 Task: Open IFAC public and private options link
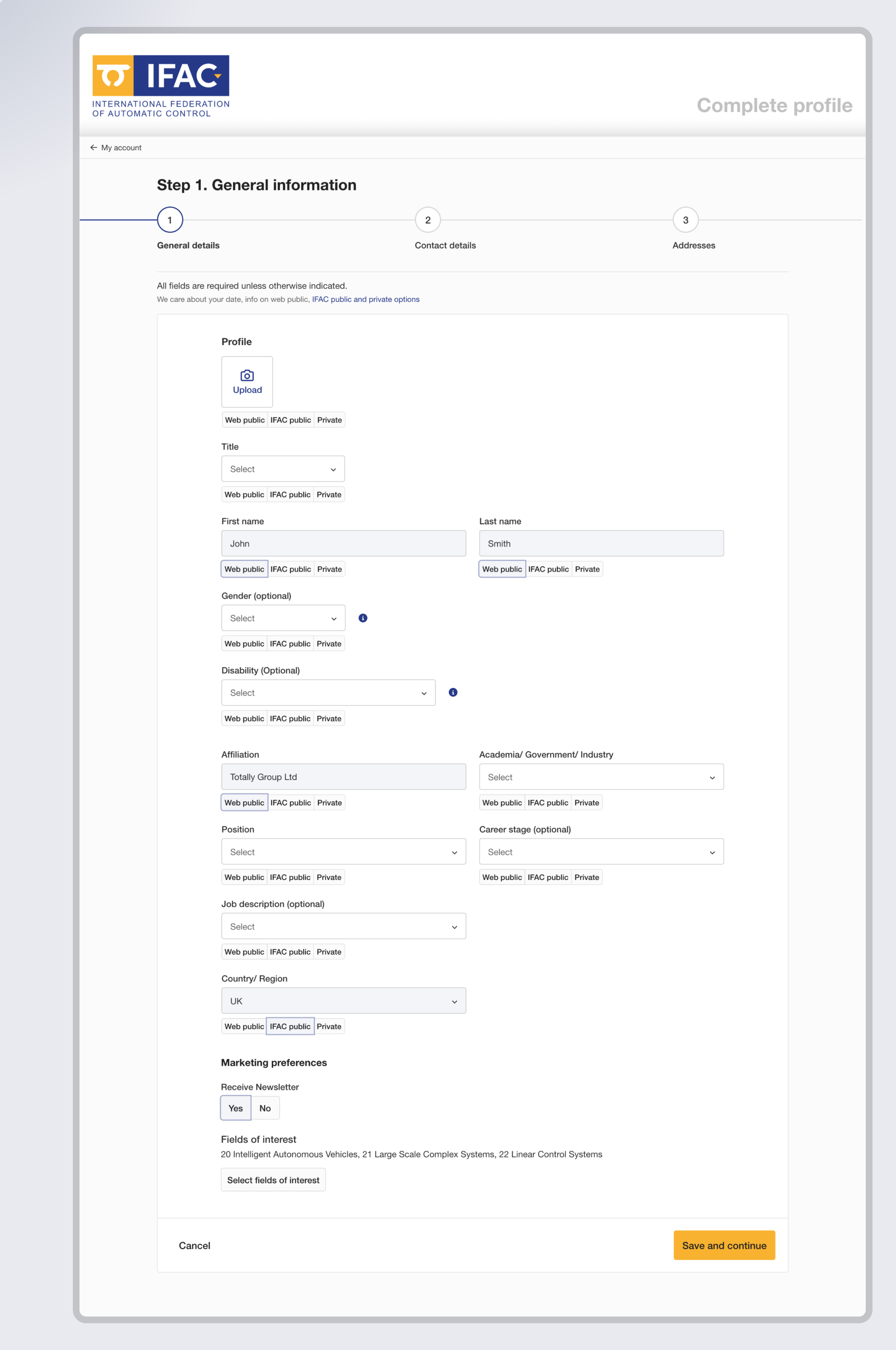pyautogui.click(x=366, y=300)
